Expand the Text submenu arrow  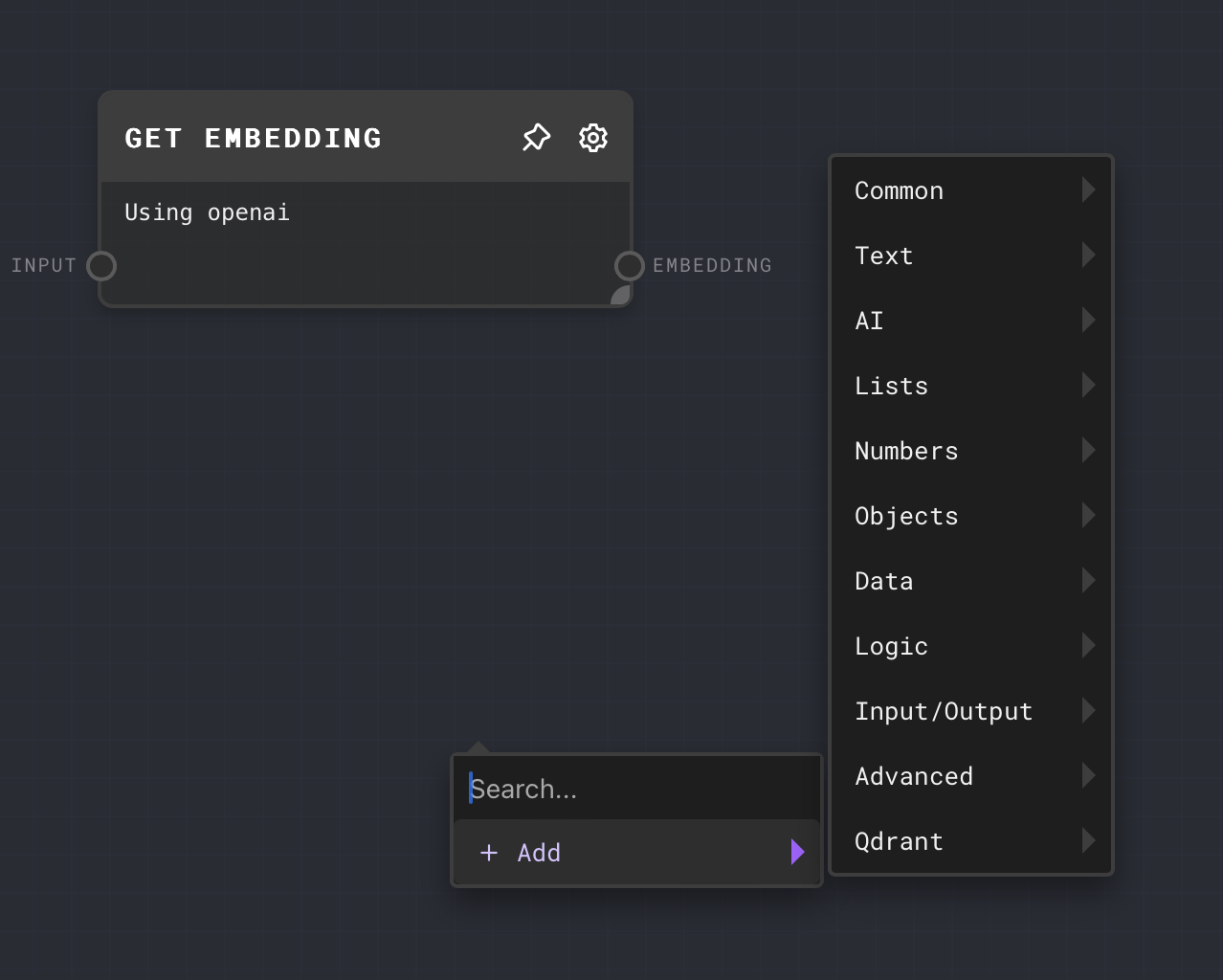click(x=1089, y=255)
